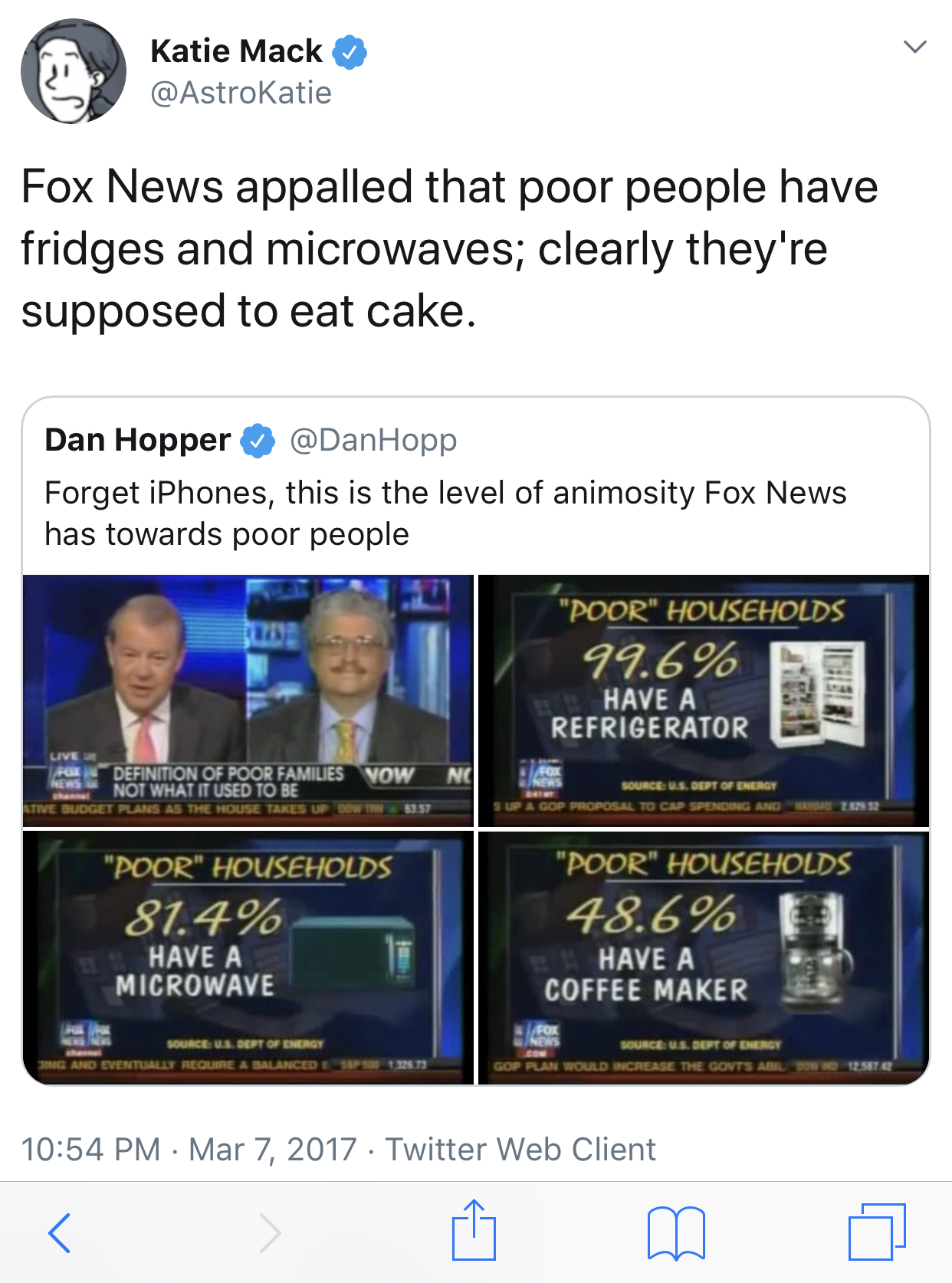Screen dimensions: 952x1283
Task: Open Dan Hopper's profile name
Action: (x=138, y=440)
